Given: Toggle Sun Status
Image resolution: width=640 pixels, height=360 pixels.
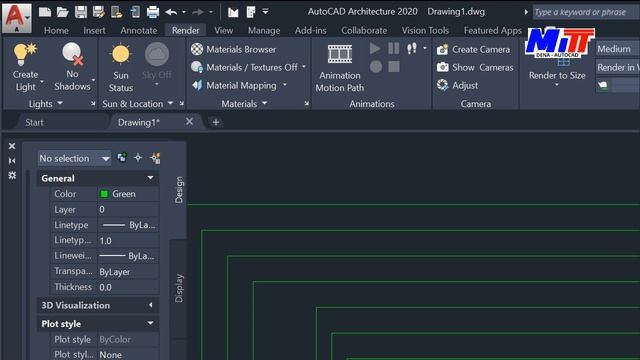Looking at the screenshot, I should pyautogui.click(x=121, y=68).
